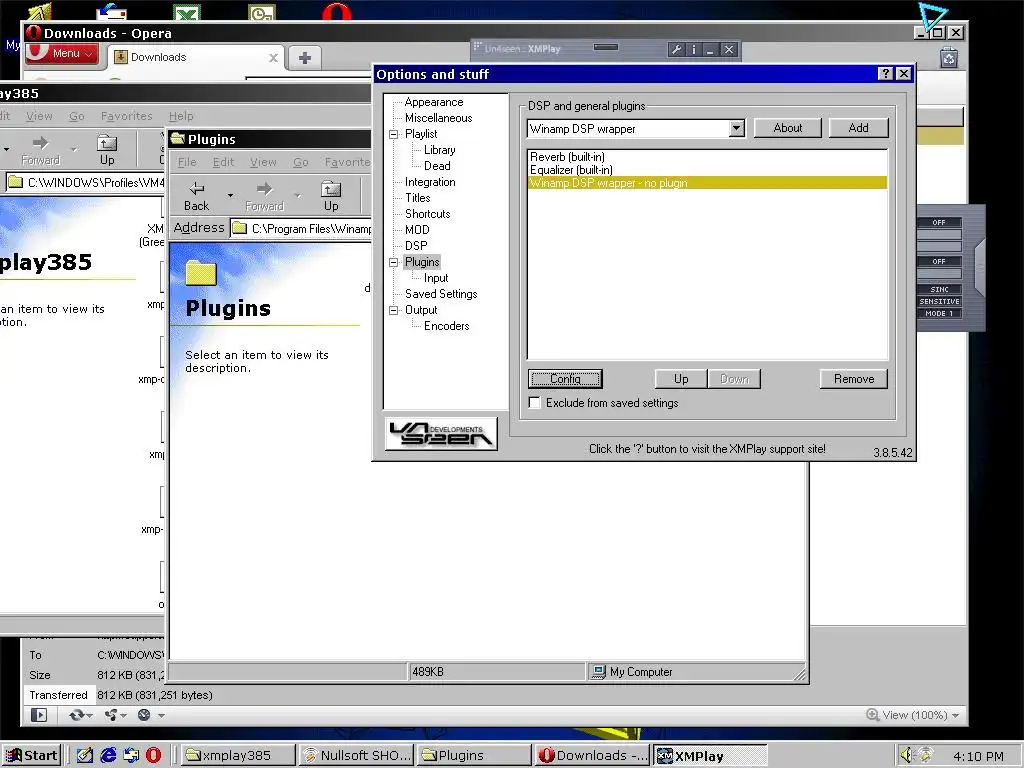Screen dimensions: 1024x768
Task: Close the Downloads tab in Opera
Action: point(274,57)
